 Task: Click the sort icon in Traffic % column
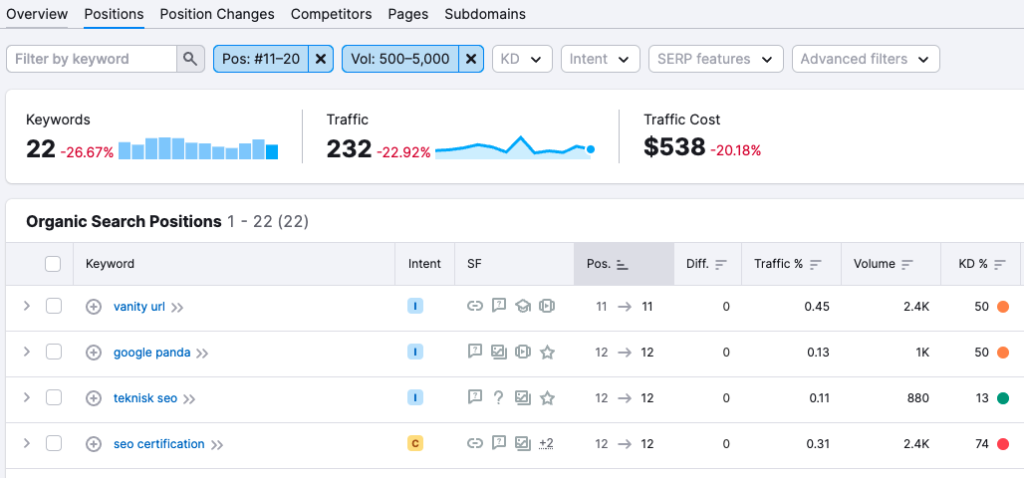816,265
